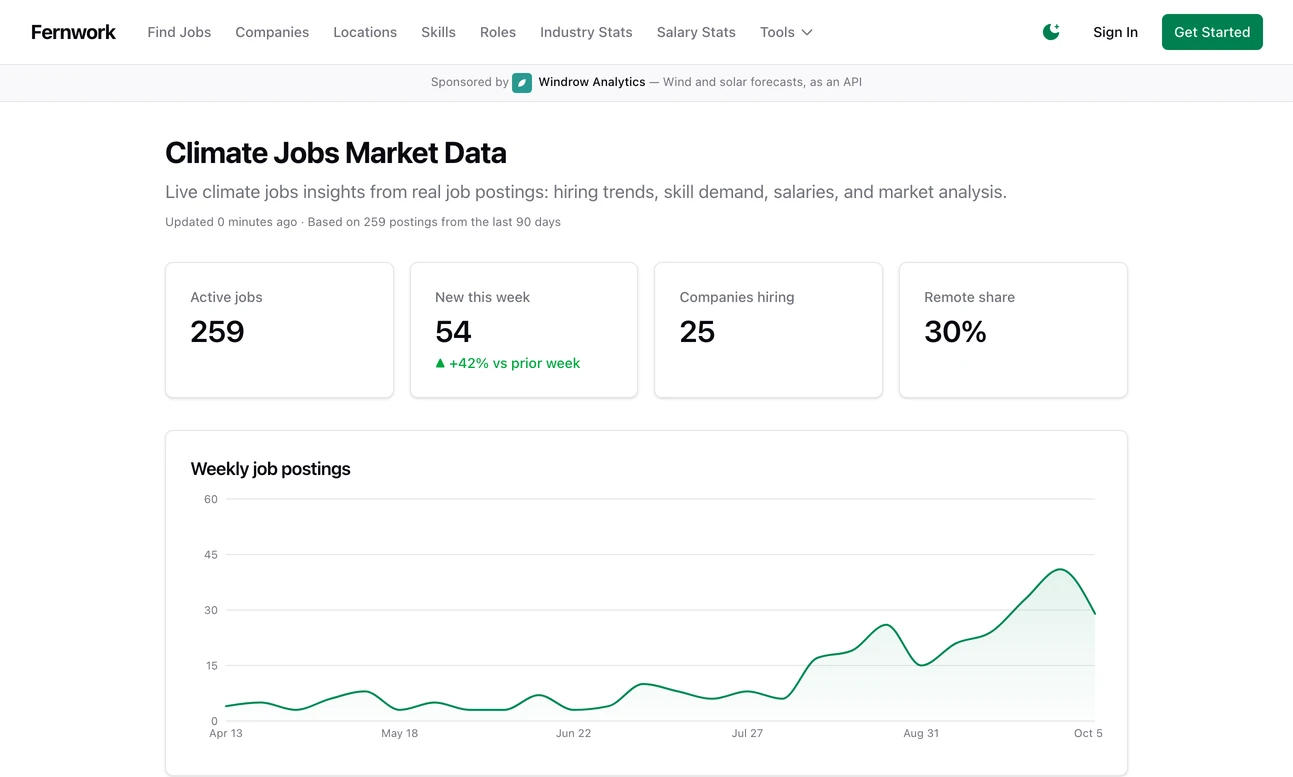Select the Skills nav item

pyautogui.click(x=438, y=32)
